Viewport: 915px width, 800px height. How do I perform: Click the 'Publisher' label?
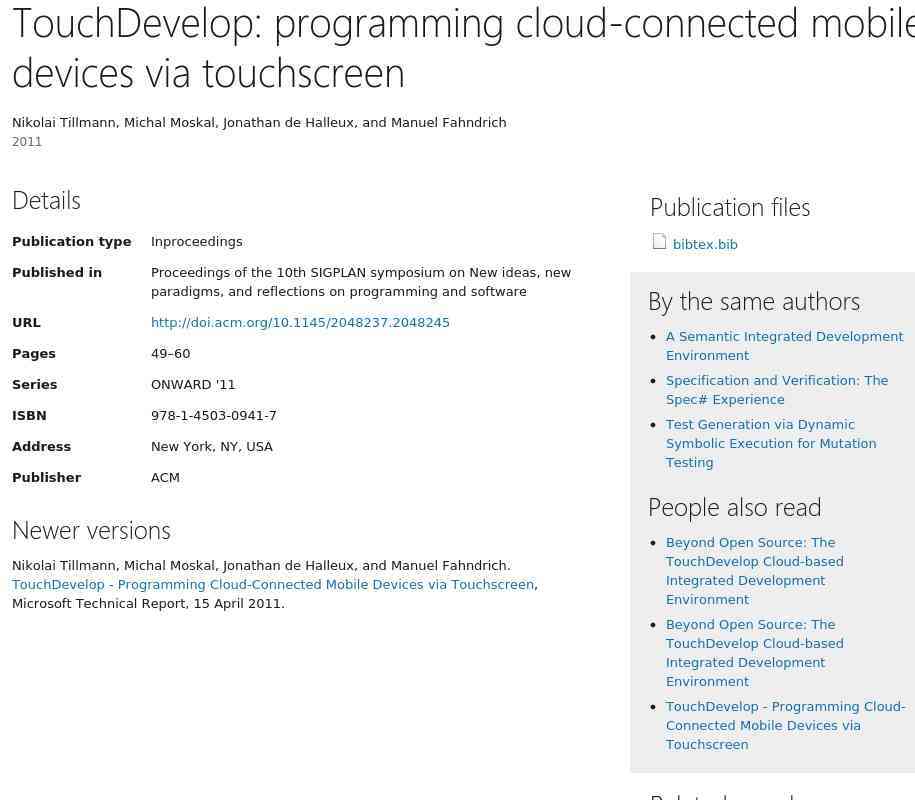pyautogui.click(x=47, y=477)
